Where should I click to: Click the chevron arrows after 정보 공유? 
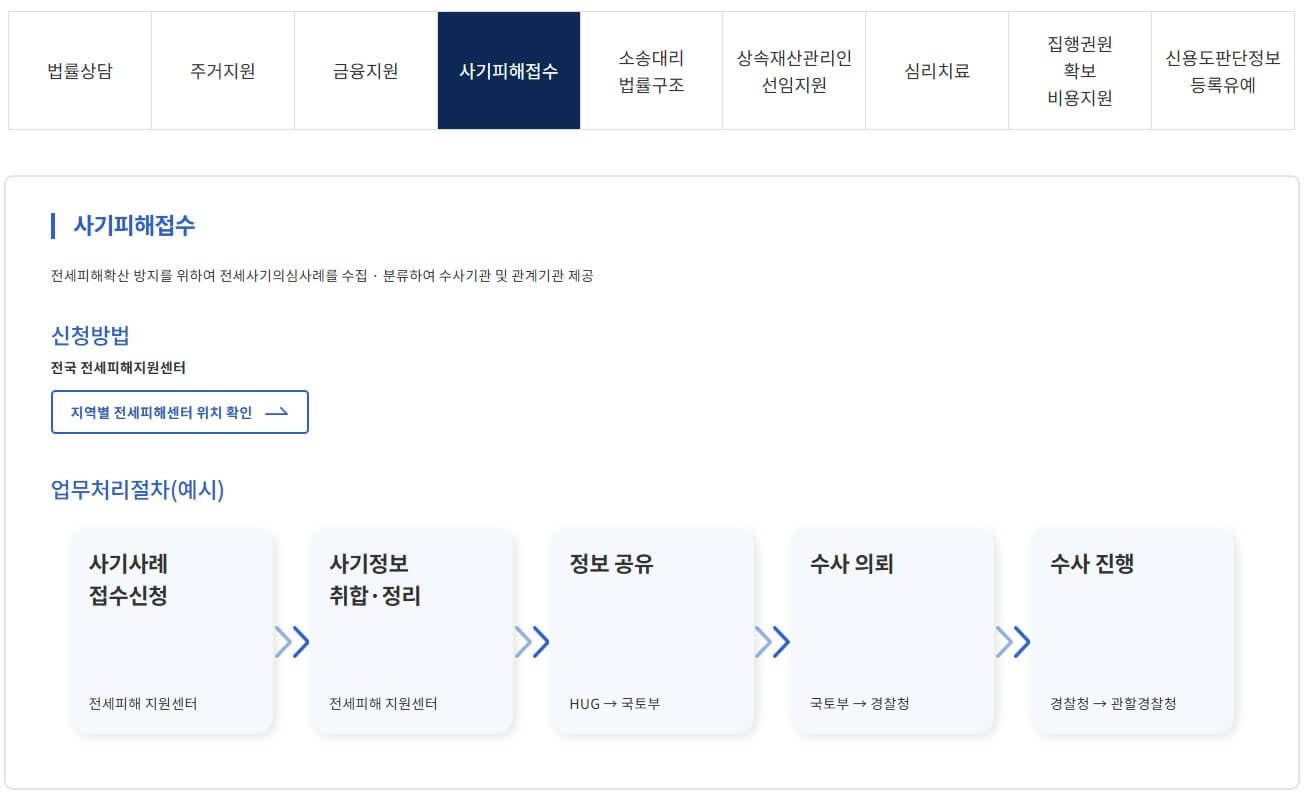point(775,643)
